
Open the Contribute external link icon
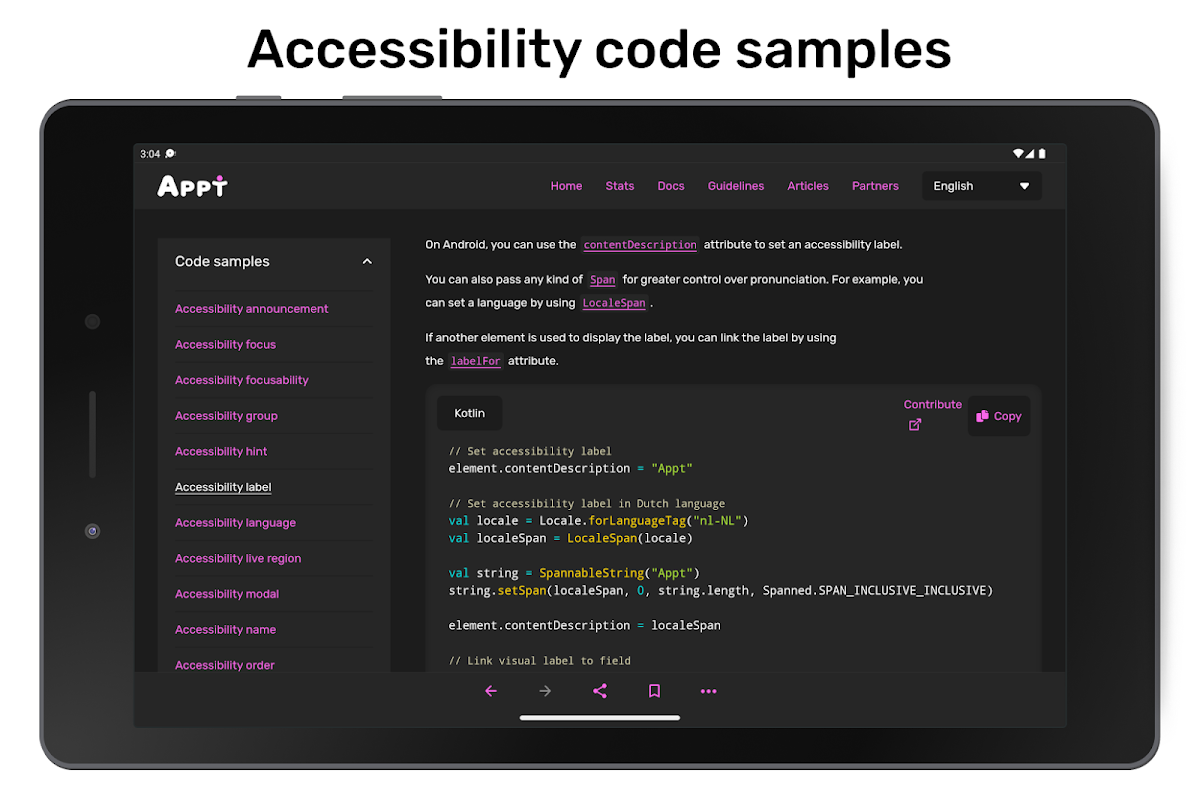click(x=914, y=425)
